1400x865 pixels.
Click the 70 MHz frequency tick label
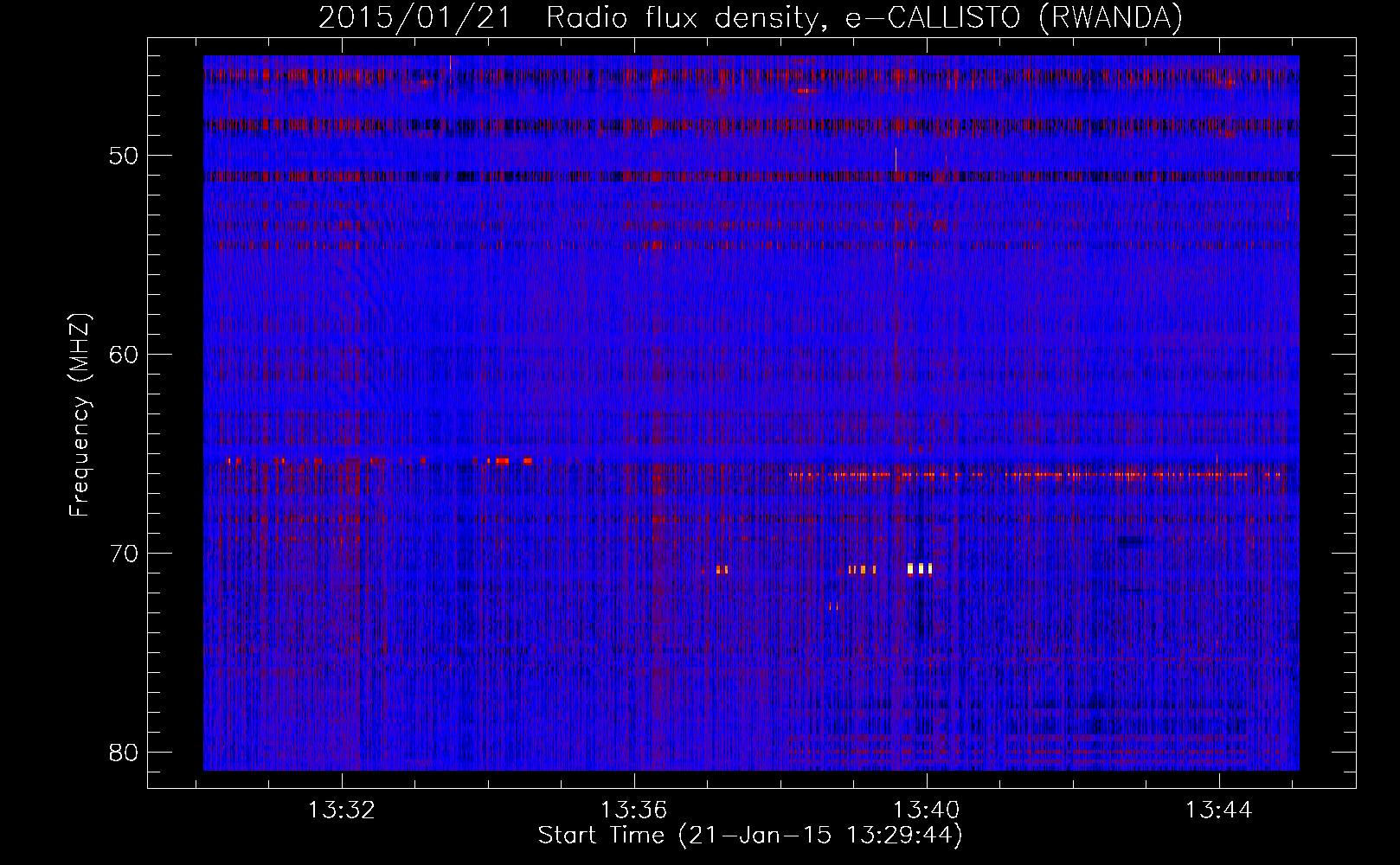tap(124, 554)
